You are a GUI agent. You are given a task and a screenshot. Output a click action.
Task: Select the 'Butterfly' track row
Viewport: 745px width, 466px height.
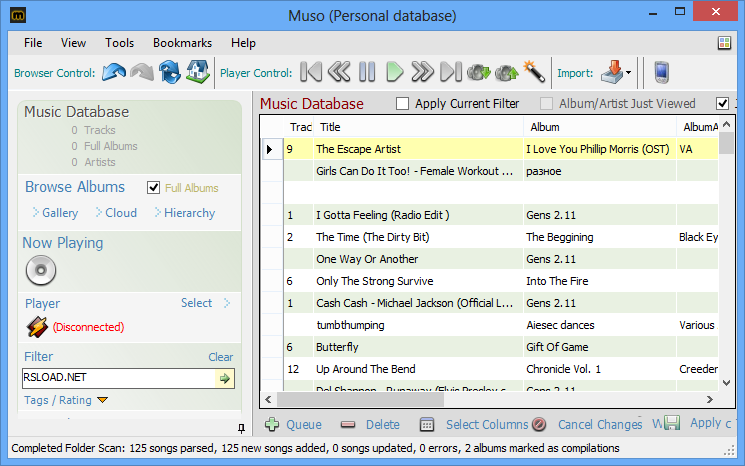point(489,347)
